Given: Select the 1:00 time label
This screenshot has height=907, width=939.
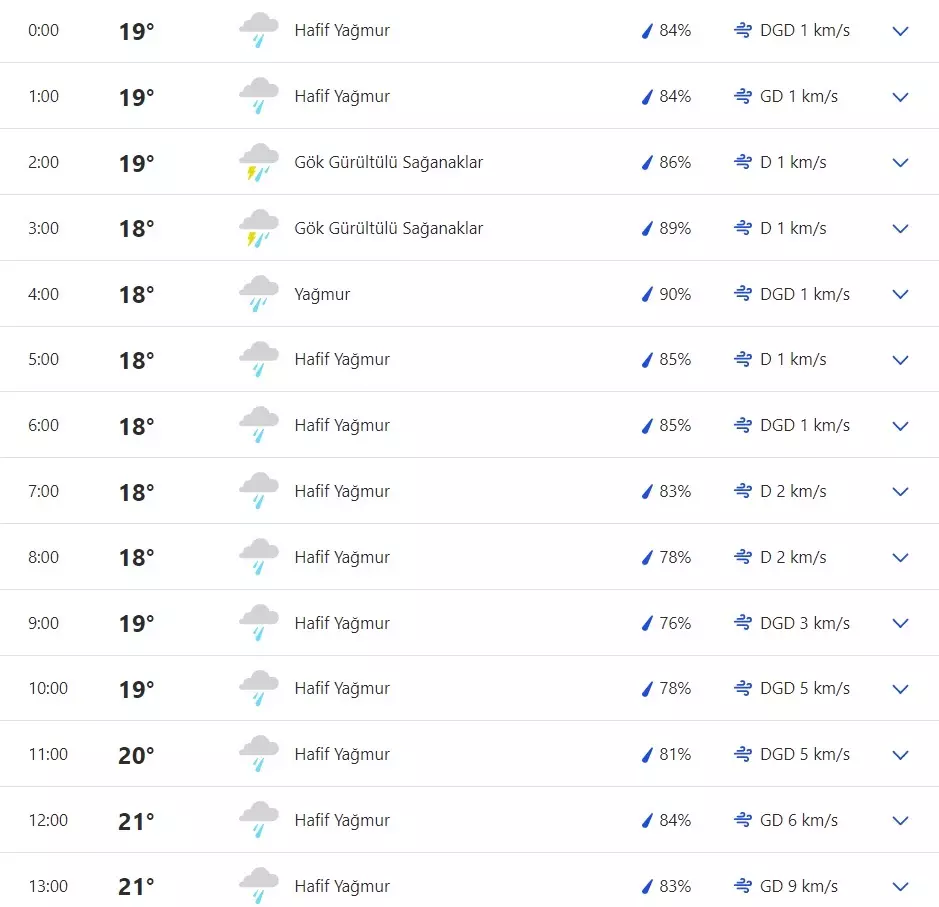Looking at the screenshot, I should (x=43, y=96).
